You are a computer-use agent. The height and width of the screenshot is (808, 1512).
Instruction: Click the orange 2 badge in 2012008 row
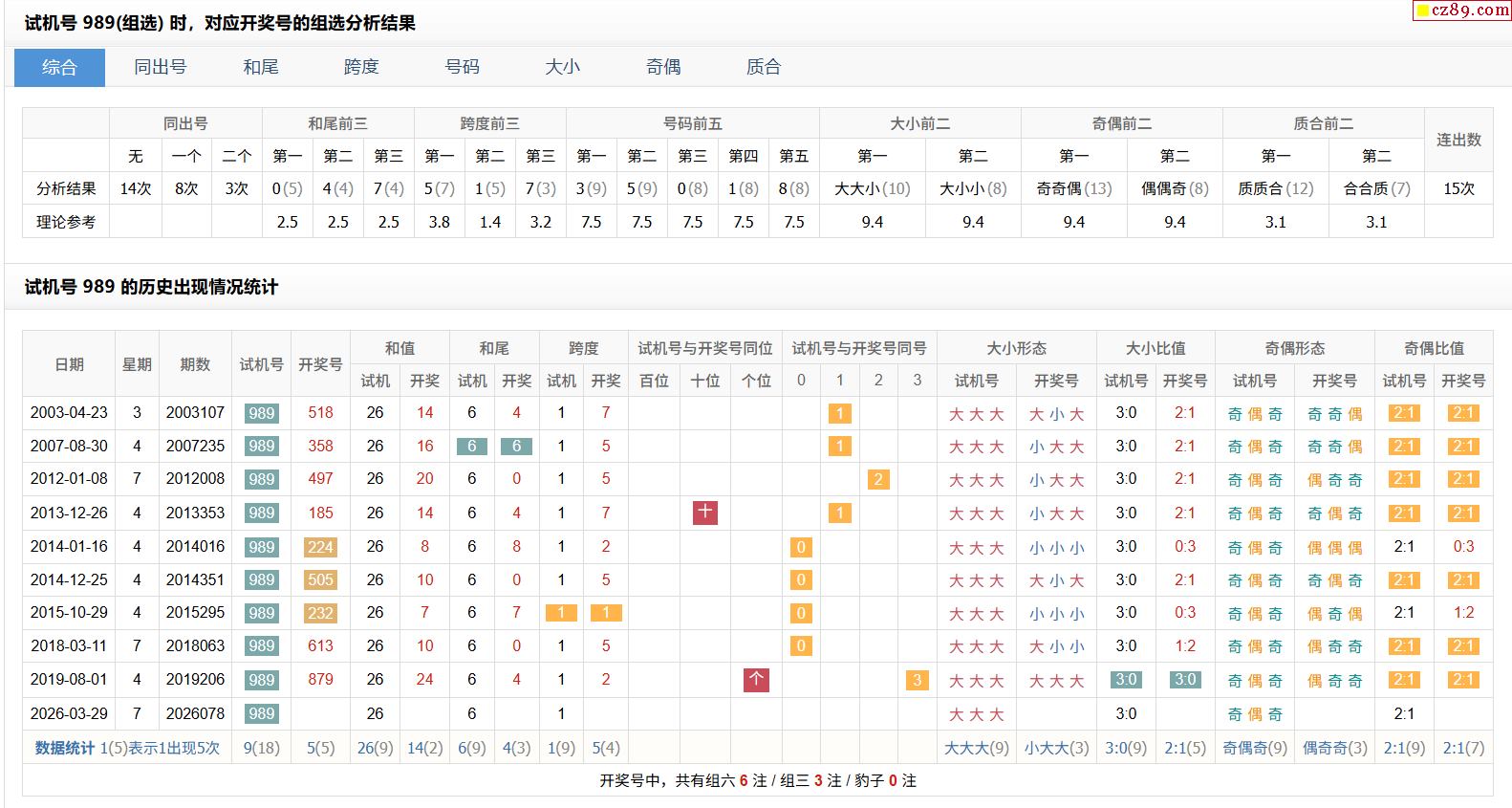pos(878,479)
